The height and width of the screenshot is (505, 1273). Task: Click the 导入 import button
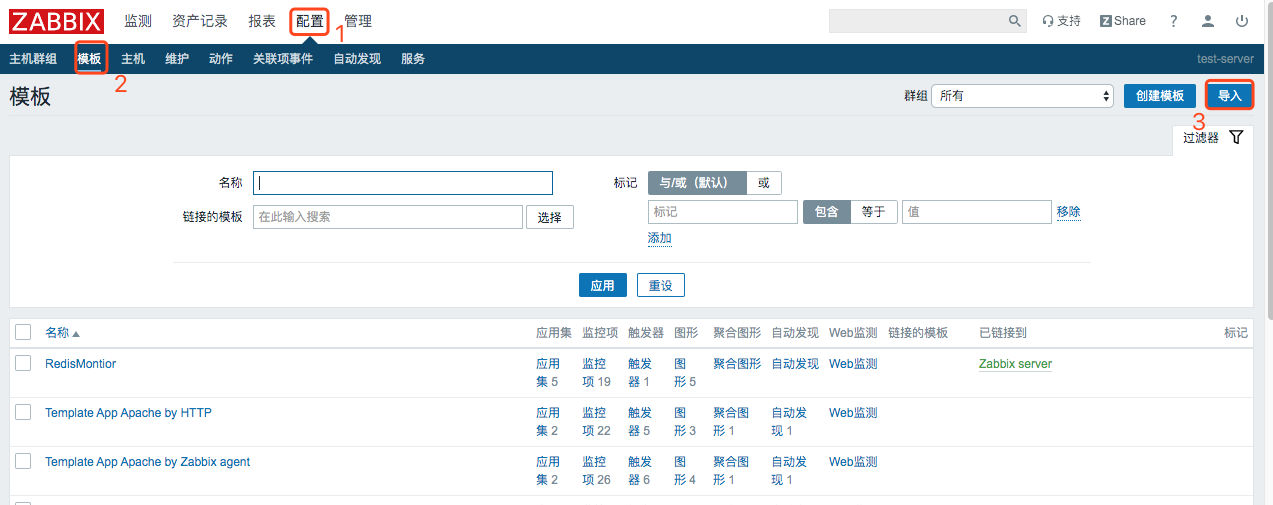[x=1229, y=96]
